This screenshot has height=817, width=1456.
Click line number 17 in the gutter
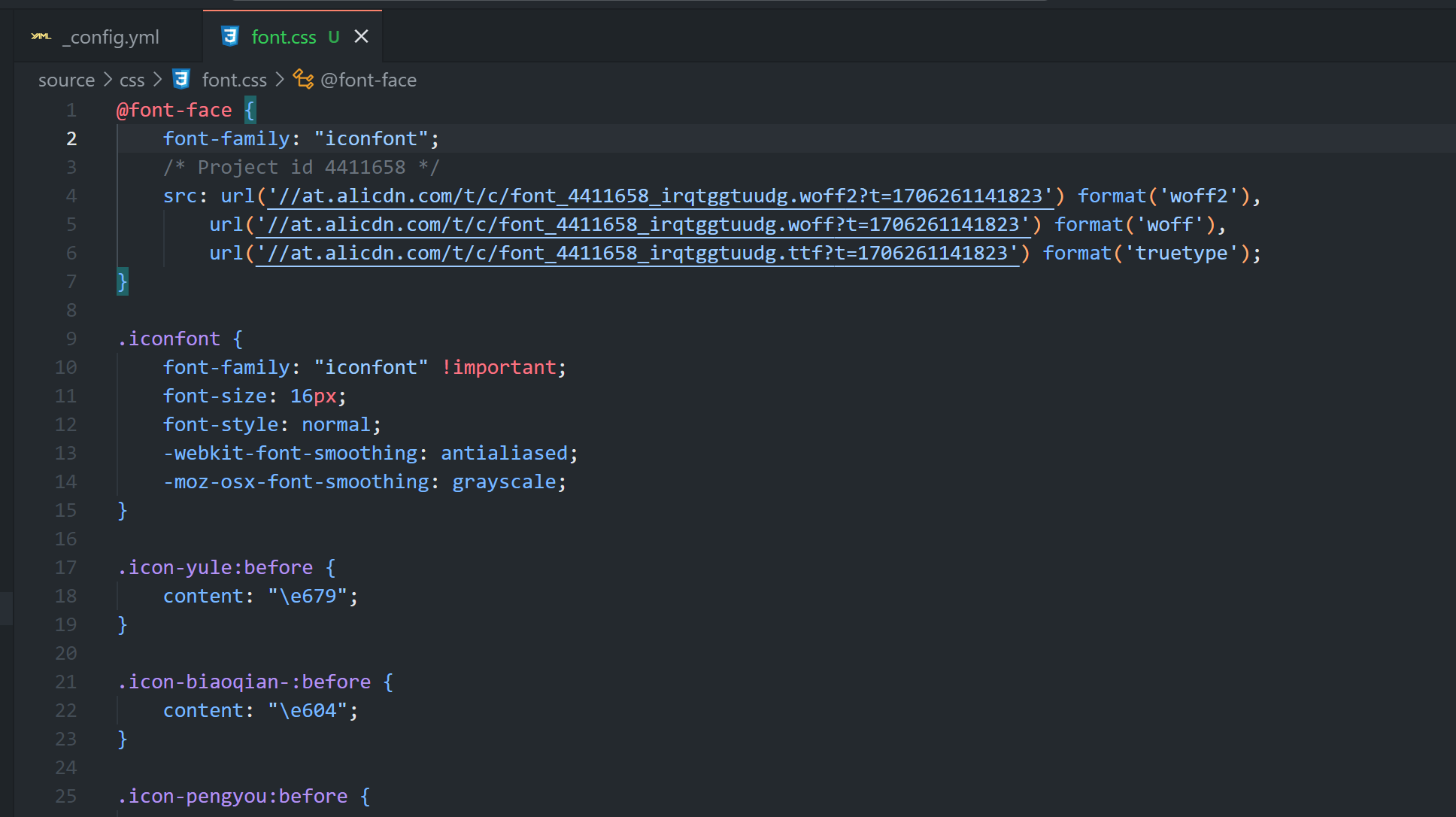click(x=66, y=567)
